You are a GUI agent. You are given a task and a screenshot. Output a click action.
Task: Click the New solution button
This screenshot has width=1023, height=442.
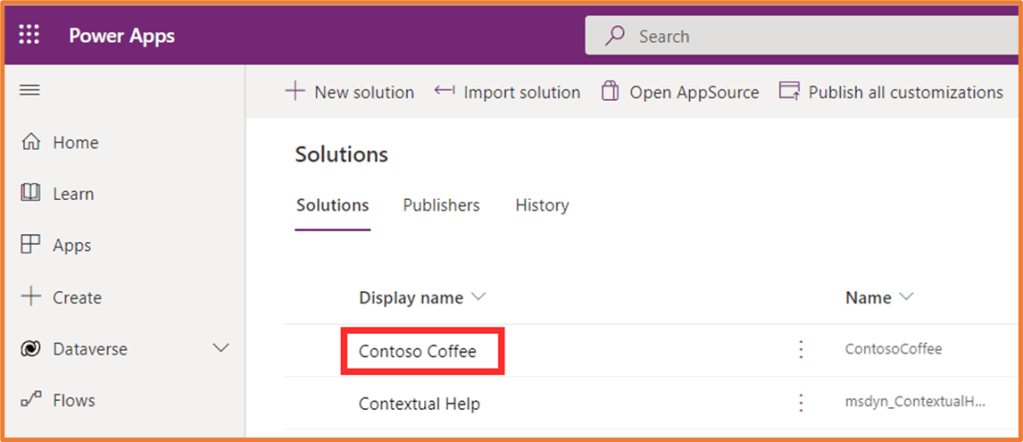coord(350,92)
